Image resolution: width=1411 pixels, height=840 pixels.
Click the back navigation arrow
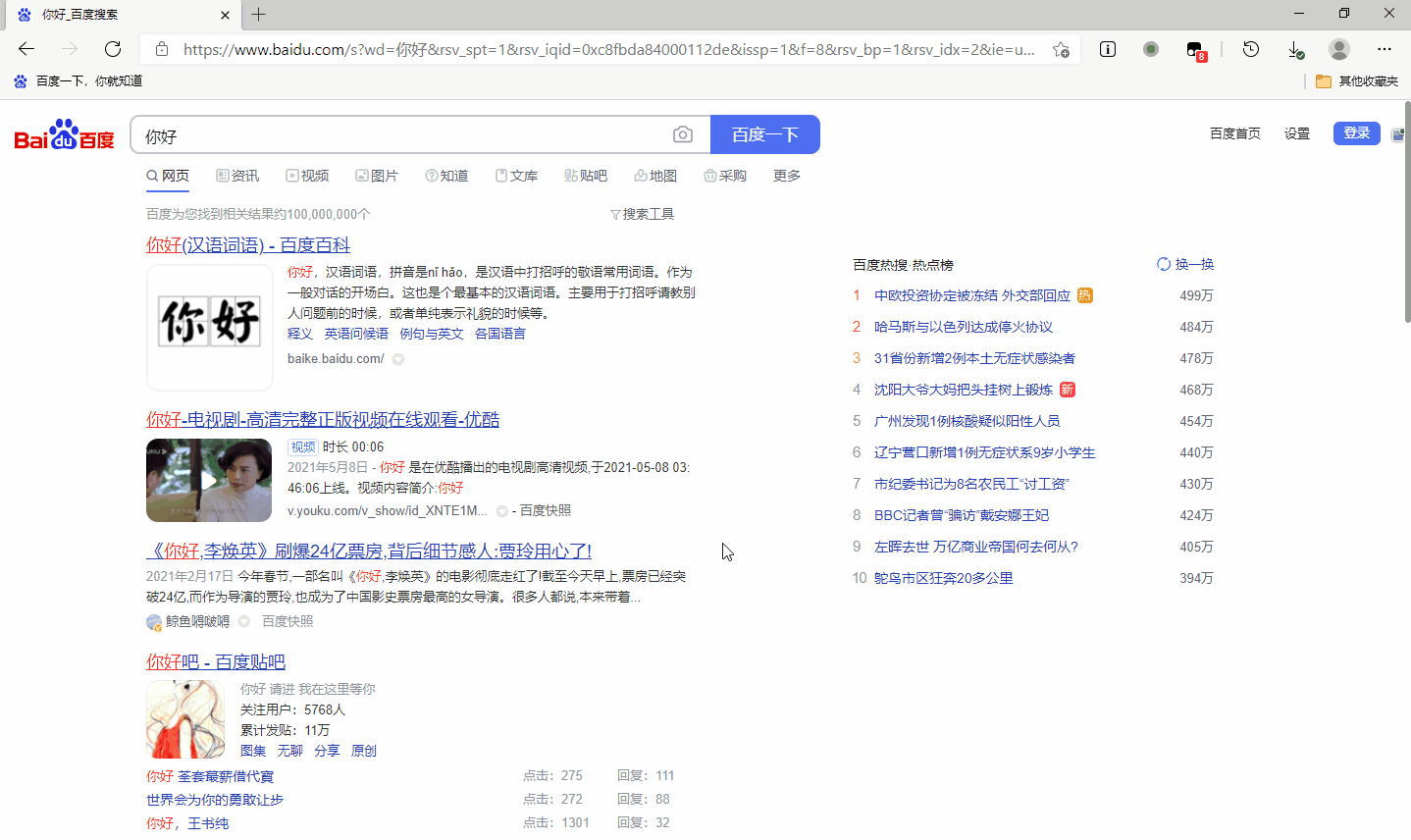click(26, 49)
